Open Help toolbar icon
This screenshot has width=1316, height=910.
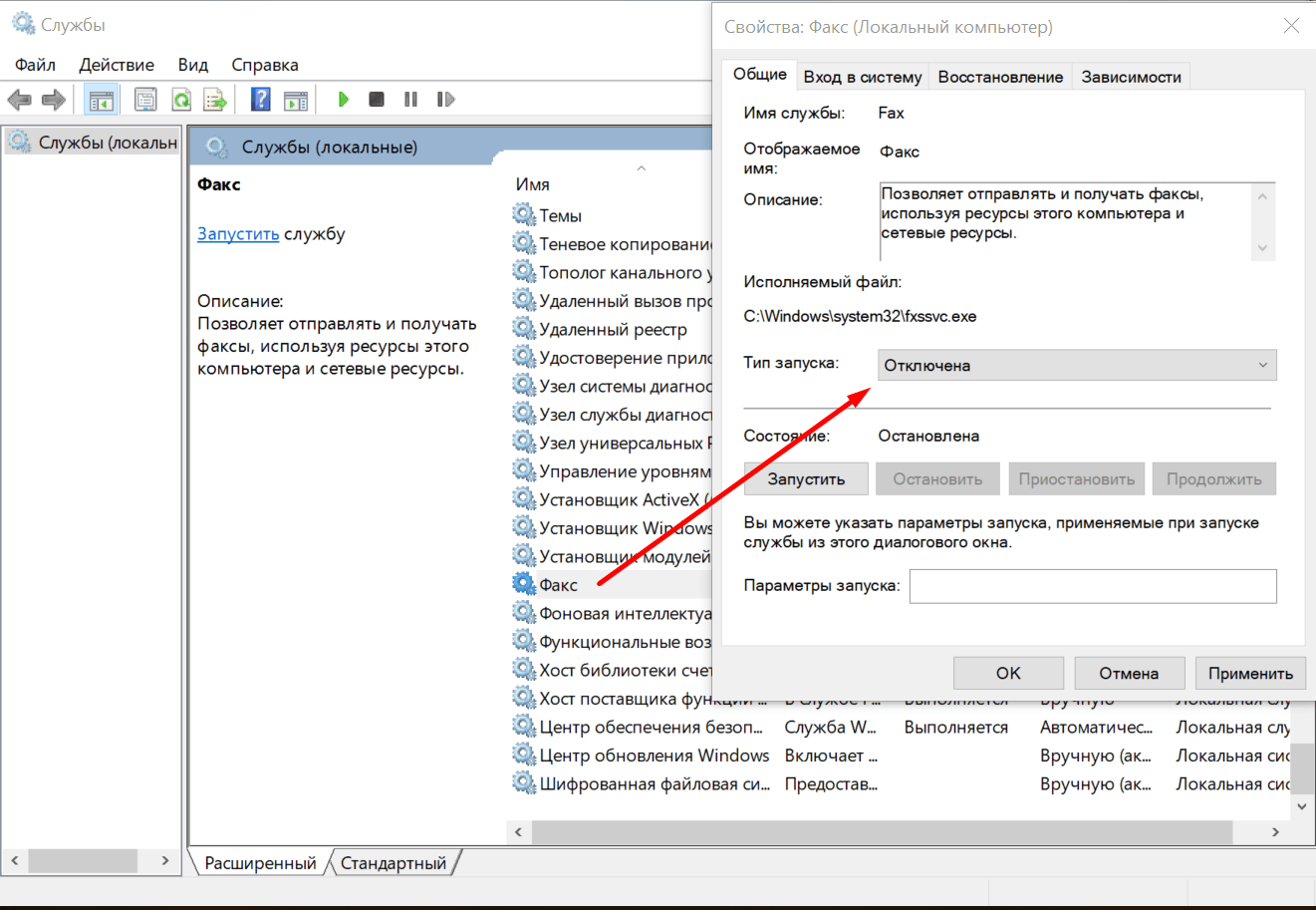tap(260, 100)
